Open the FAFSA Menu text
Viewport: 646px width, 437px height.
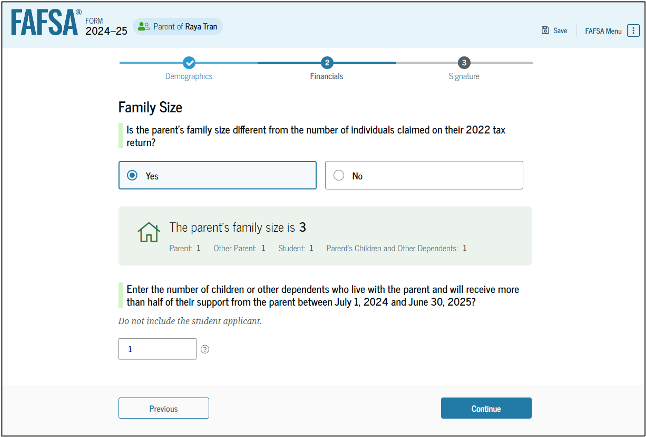(x=603, y=31)
